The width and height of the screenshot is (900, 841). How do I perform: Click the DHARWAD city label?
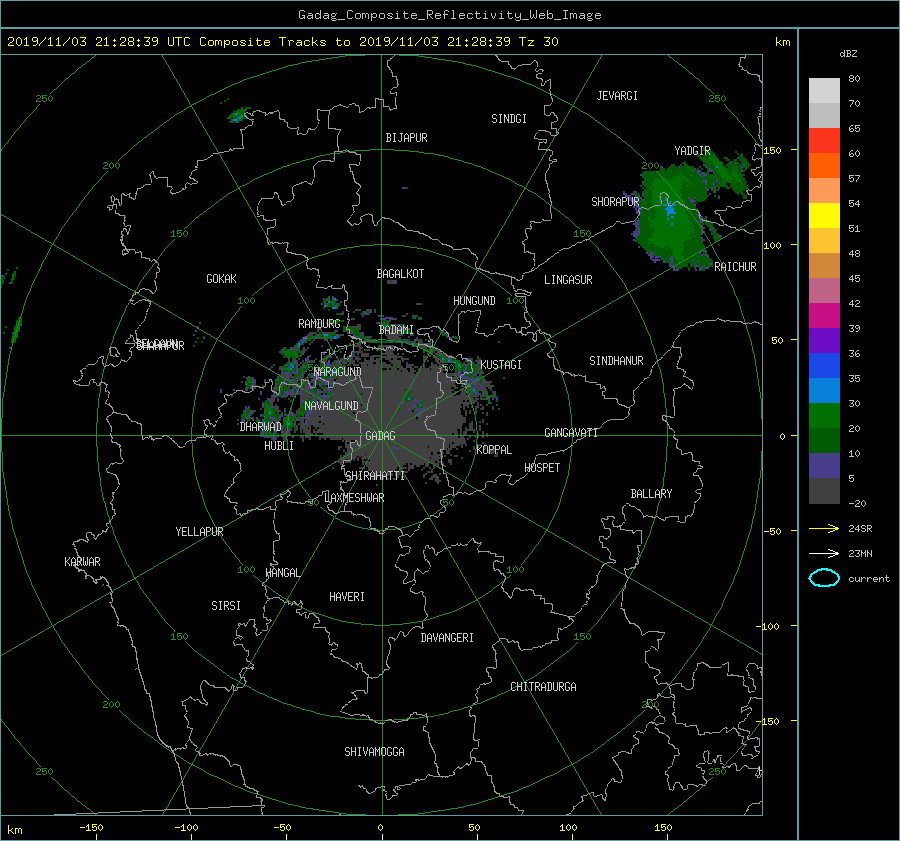click(x=261, y=427)
